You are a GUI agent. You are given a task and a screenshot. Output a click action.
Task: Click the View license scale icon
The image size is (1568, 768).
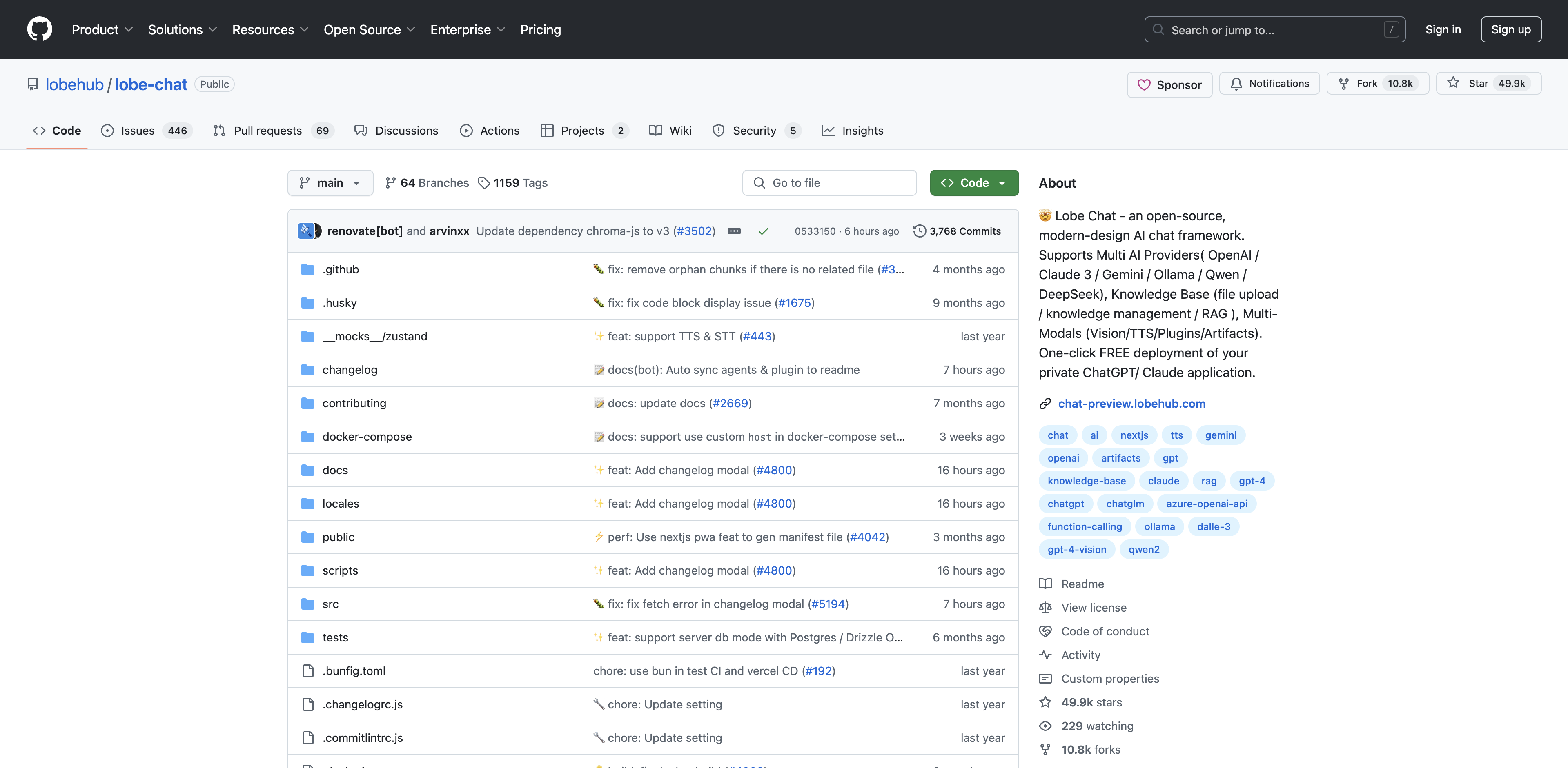coord(1045,607)
